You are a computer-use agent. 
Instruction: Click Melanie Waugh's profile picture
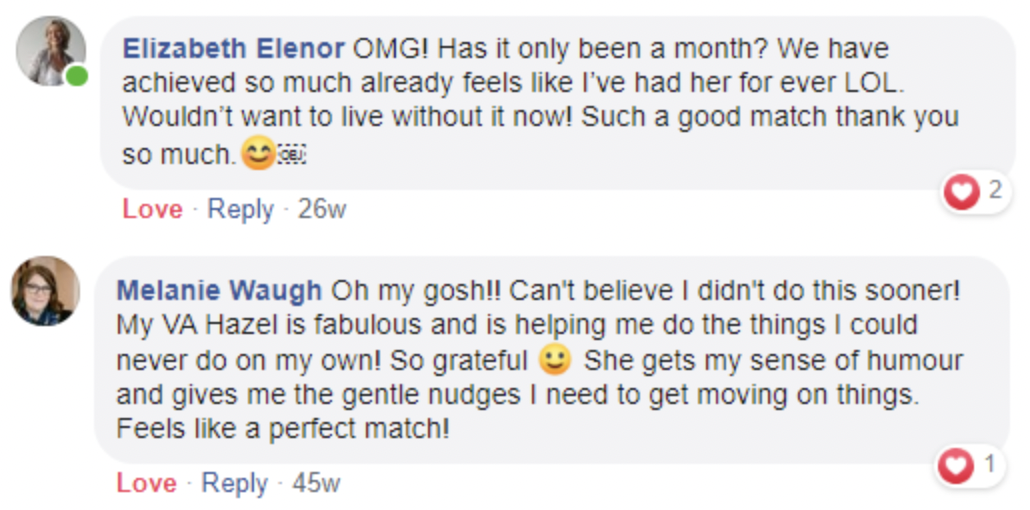tap(45, 290)
